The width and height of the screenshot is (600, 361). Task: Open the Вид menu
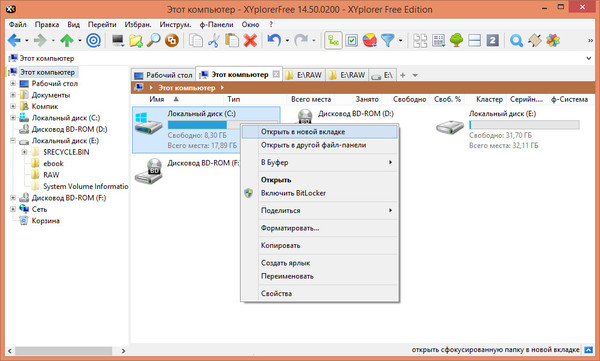(x=73, y=25)
